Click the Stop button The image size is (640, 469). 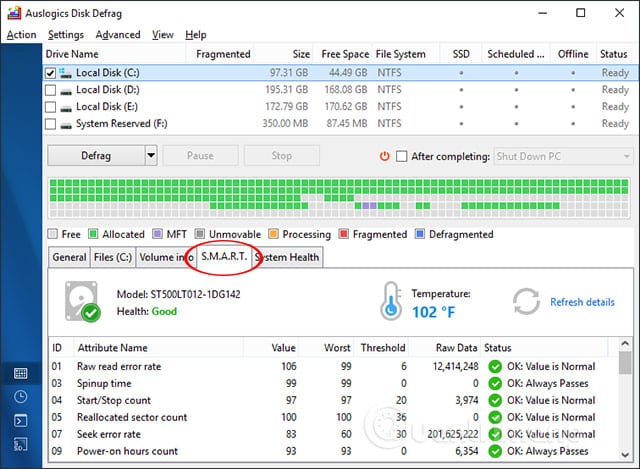(x=282, y=156)
